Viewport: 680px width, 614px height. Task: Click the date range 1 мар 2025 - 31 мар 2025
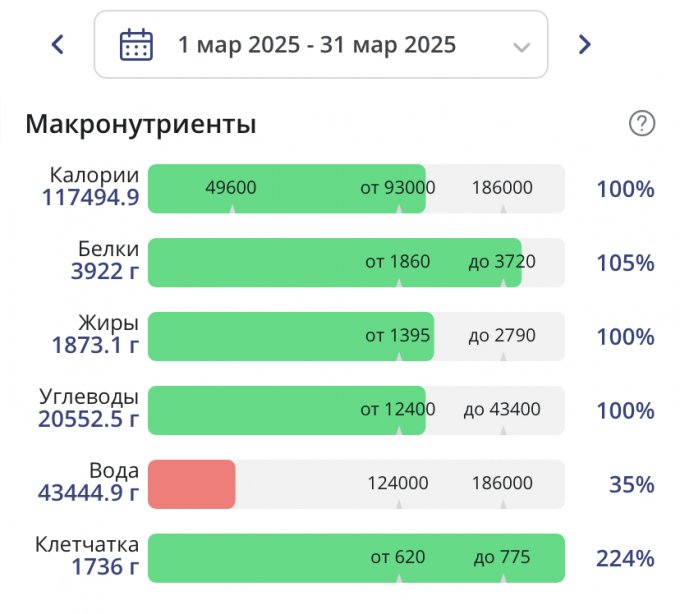click(316, 45)
